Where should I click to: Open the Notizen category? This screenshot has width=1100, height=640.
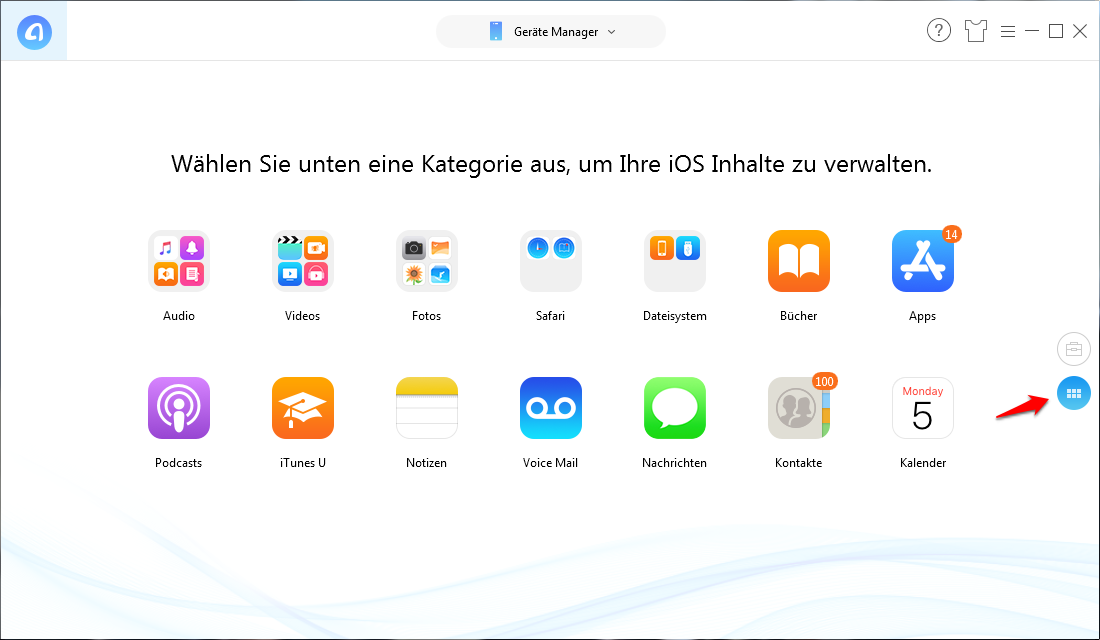coord(427,408)
